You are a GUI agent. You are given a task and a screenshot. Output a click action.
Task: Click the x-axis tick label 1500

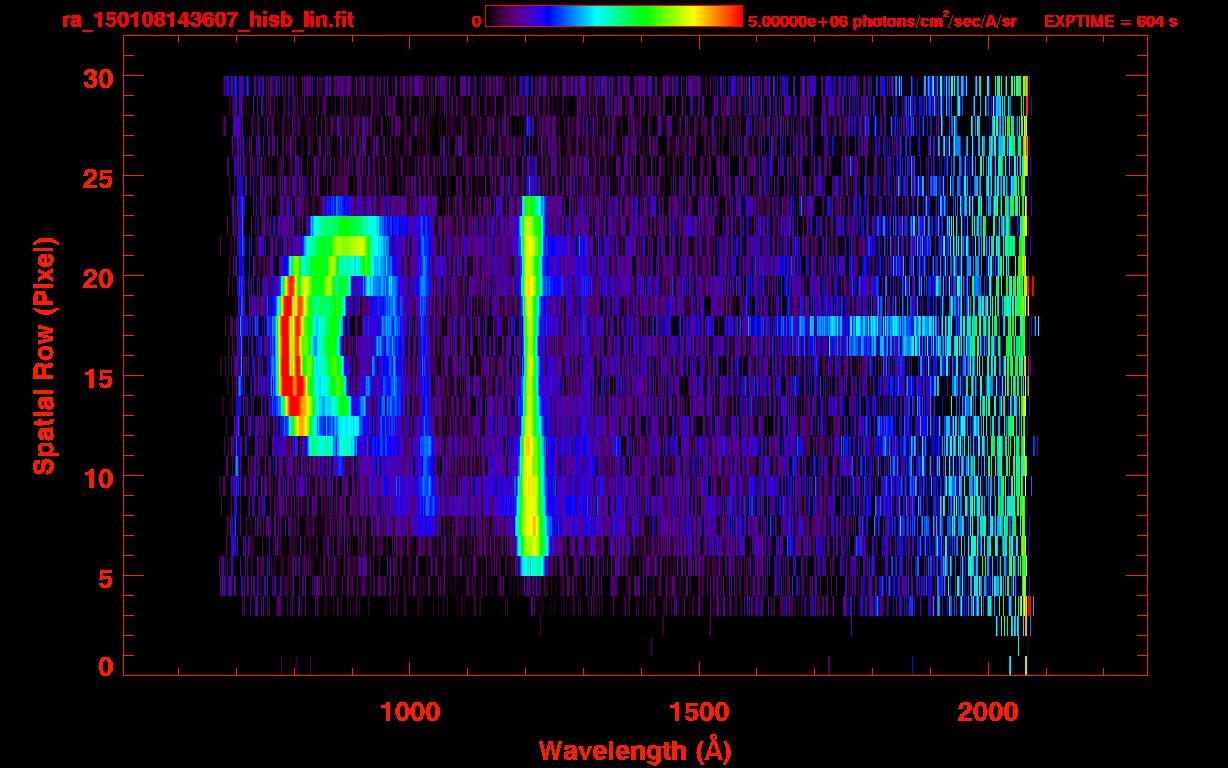coord(698,712)
